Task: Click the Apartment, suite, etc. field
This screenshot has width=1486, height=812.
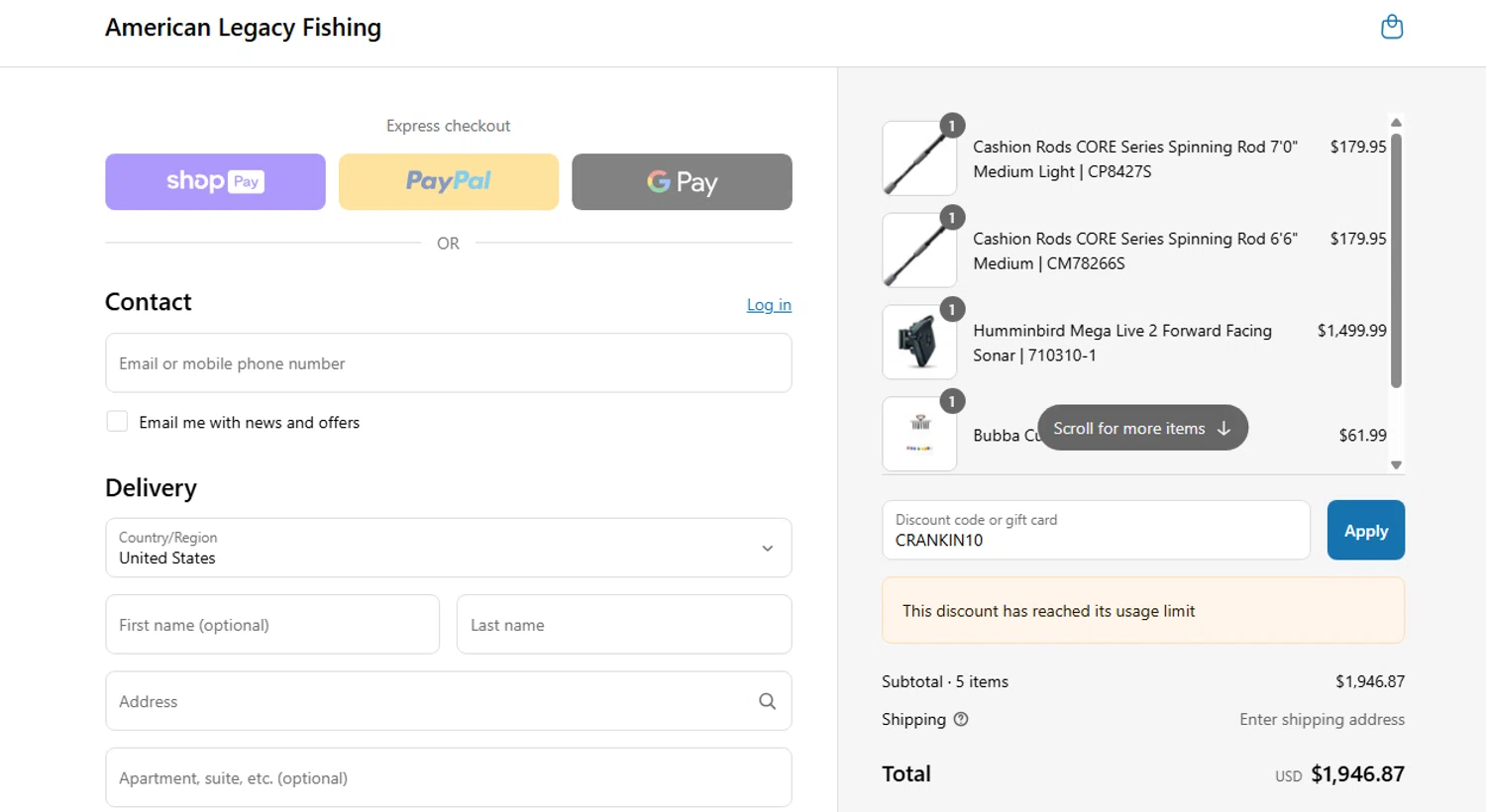Action: click(x=448, y=778)
